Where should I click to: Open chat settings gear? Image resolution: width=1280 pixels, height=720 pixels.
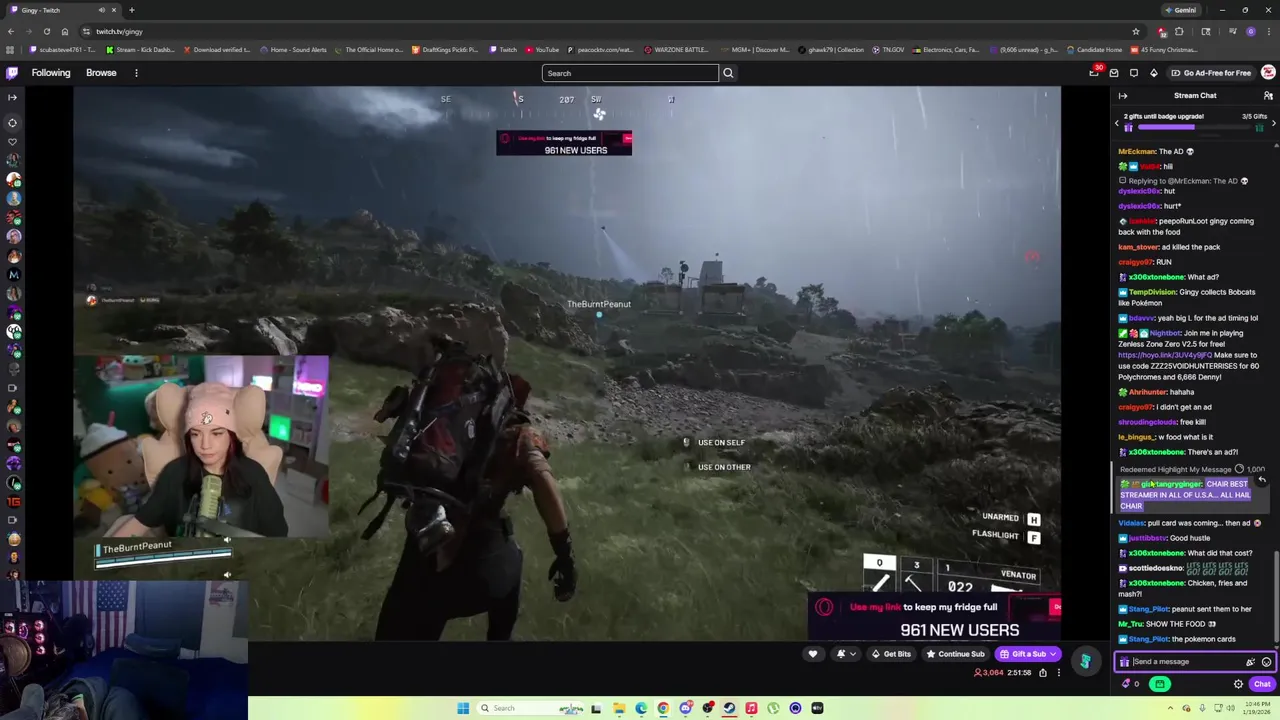click(x=1238, y=684)
